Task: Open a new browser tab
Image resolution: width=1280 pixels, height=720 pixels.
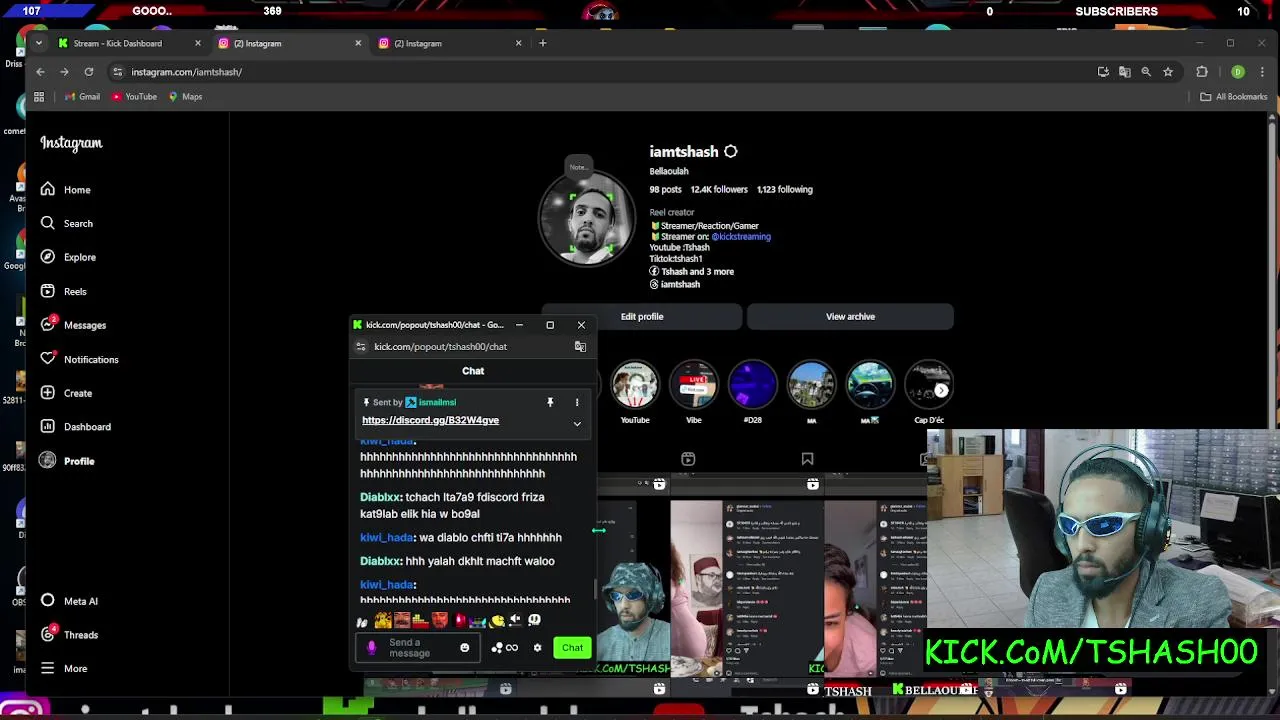Action: [543, 43]
